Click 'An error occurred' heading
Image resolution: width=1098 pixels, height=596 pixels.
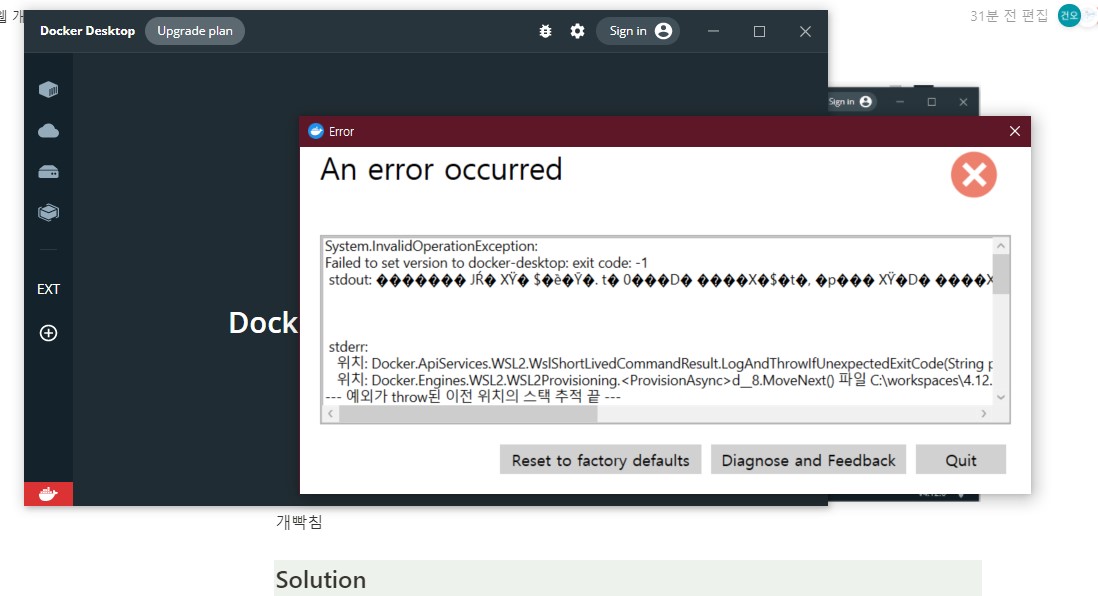pos(441,169)
